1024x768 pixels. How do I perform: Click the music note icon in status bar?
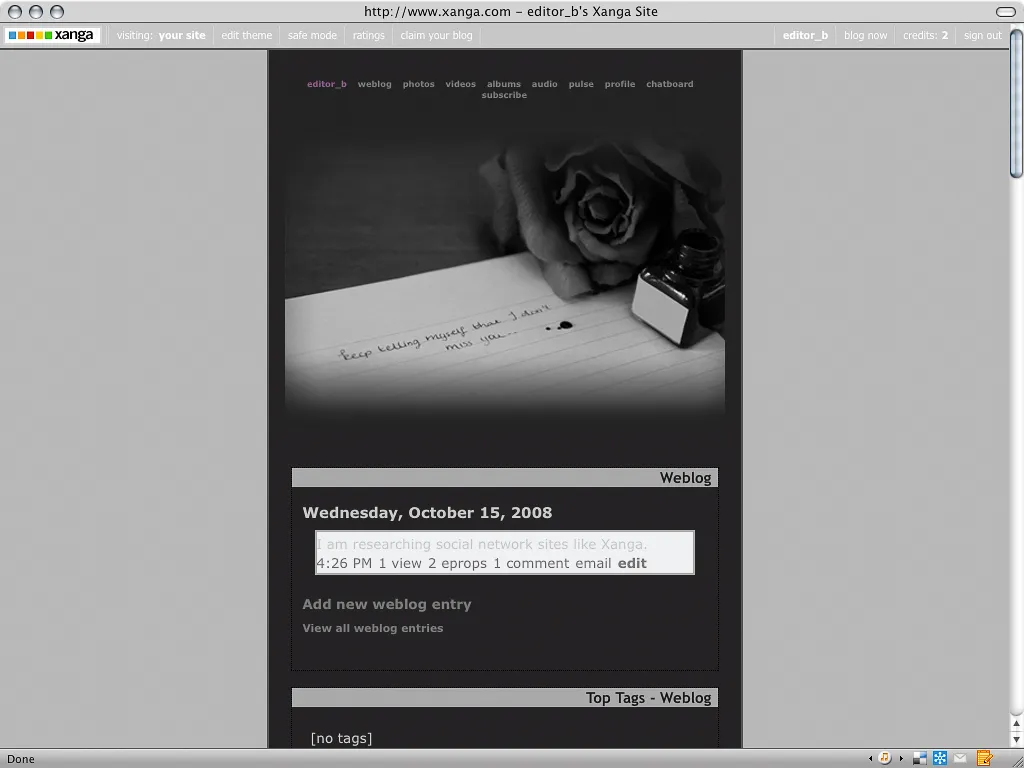click(x=885, y=759)
